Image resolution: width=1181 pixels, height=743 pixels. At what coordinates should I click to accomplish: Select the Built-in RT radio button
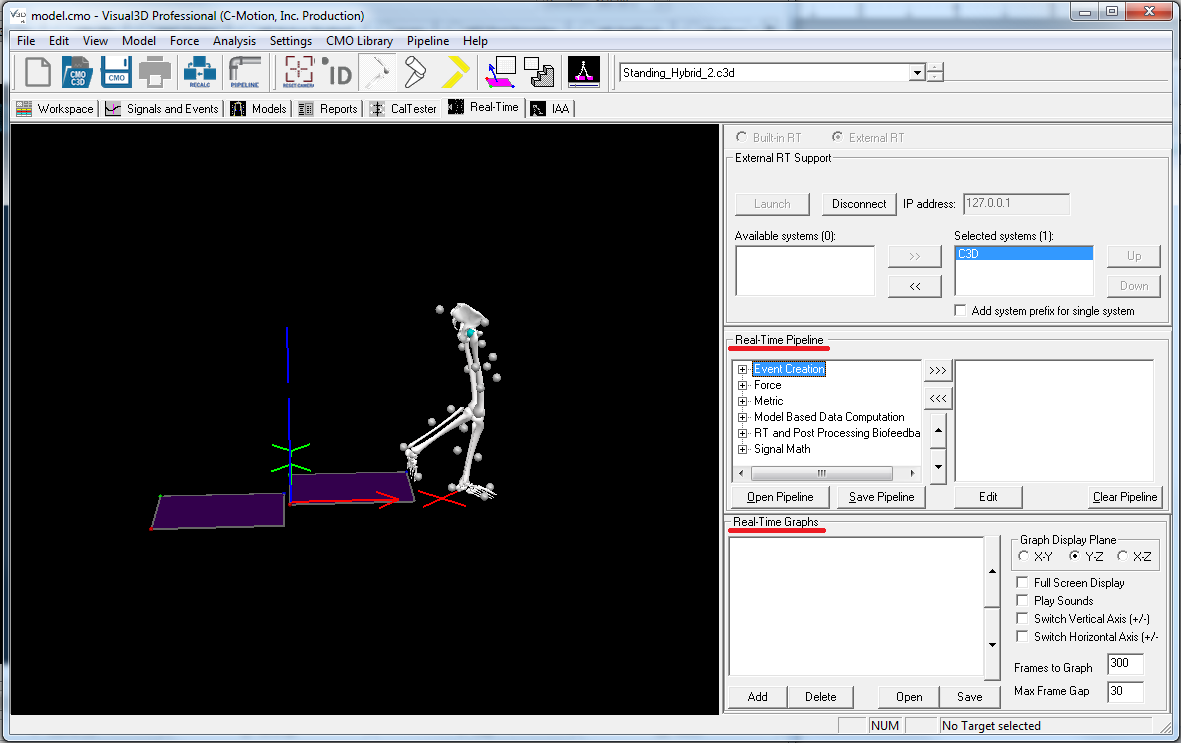click(741, 136)
